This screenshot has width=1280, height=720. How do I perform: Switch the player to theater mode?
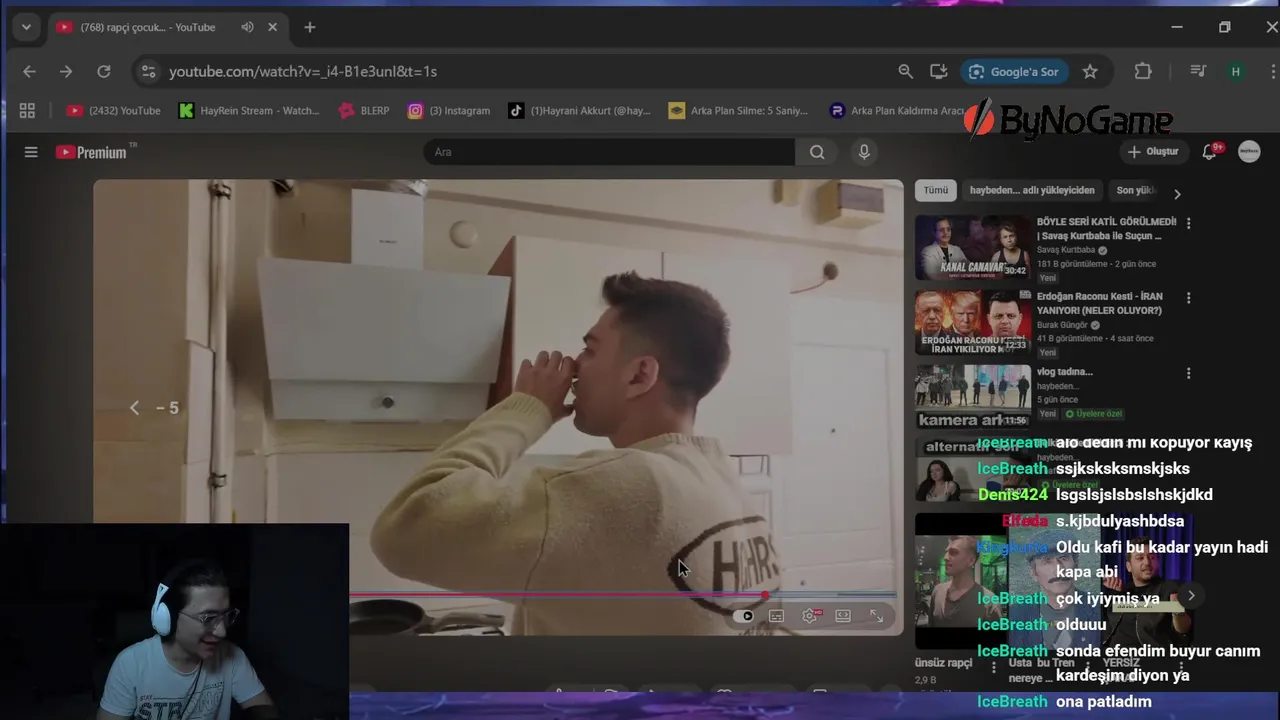tap(843, 616)
